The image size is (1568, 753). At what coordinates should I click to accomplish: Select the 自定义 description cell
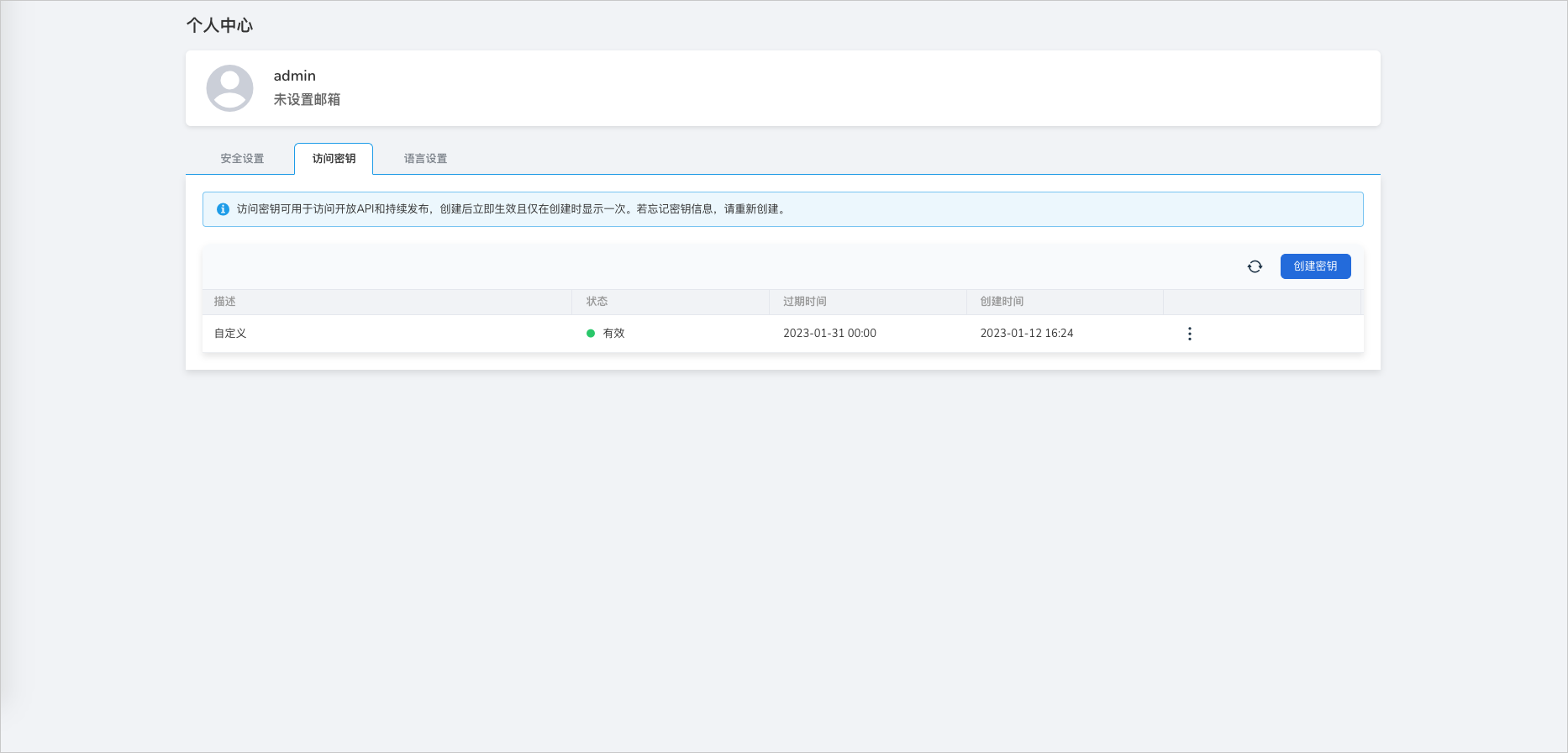tap(230, 334)
